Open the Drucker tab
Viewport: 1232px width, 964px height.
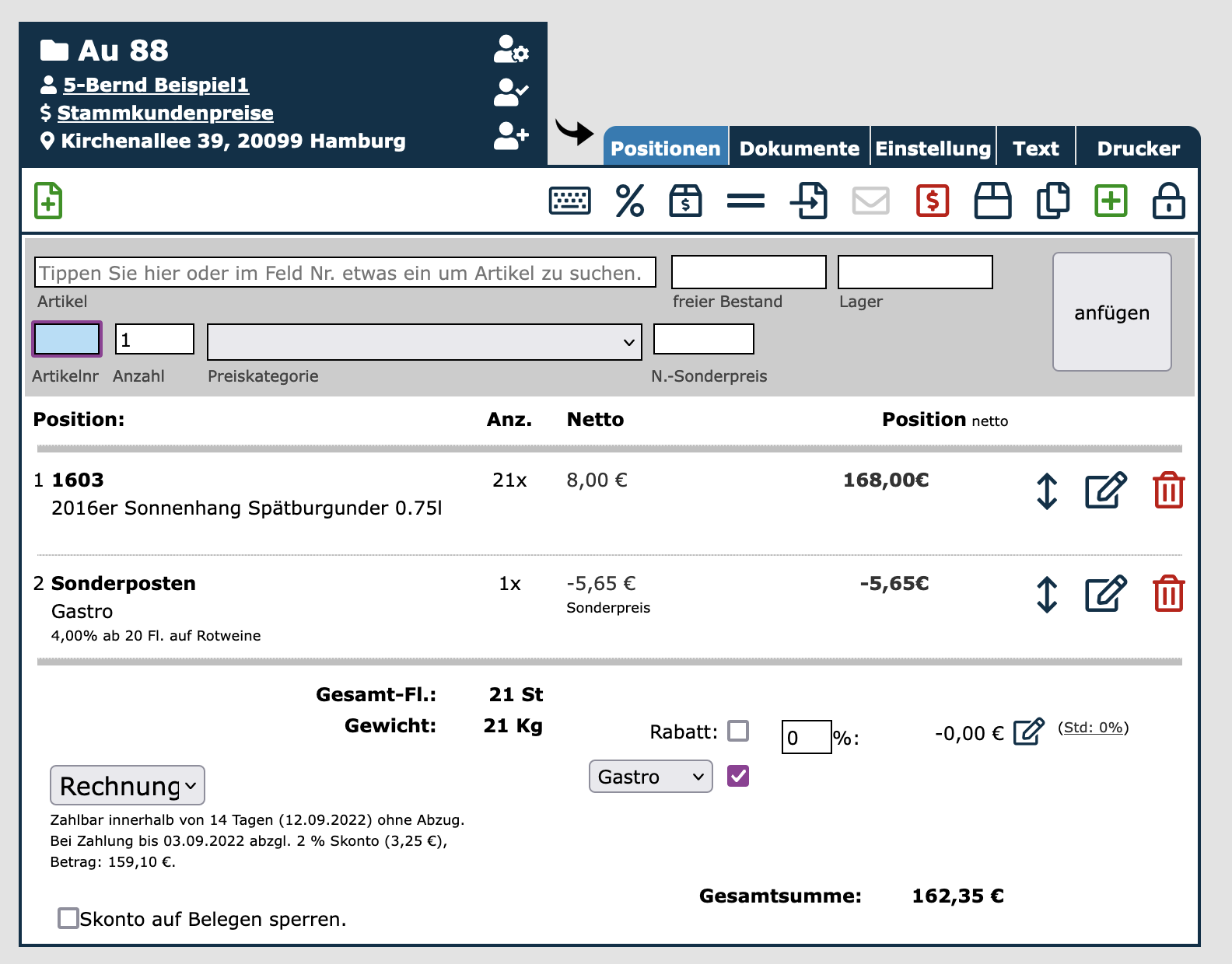[x=1138, y=148]
